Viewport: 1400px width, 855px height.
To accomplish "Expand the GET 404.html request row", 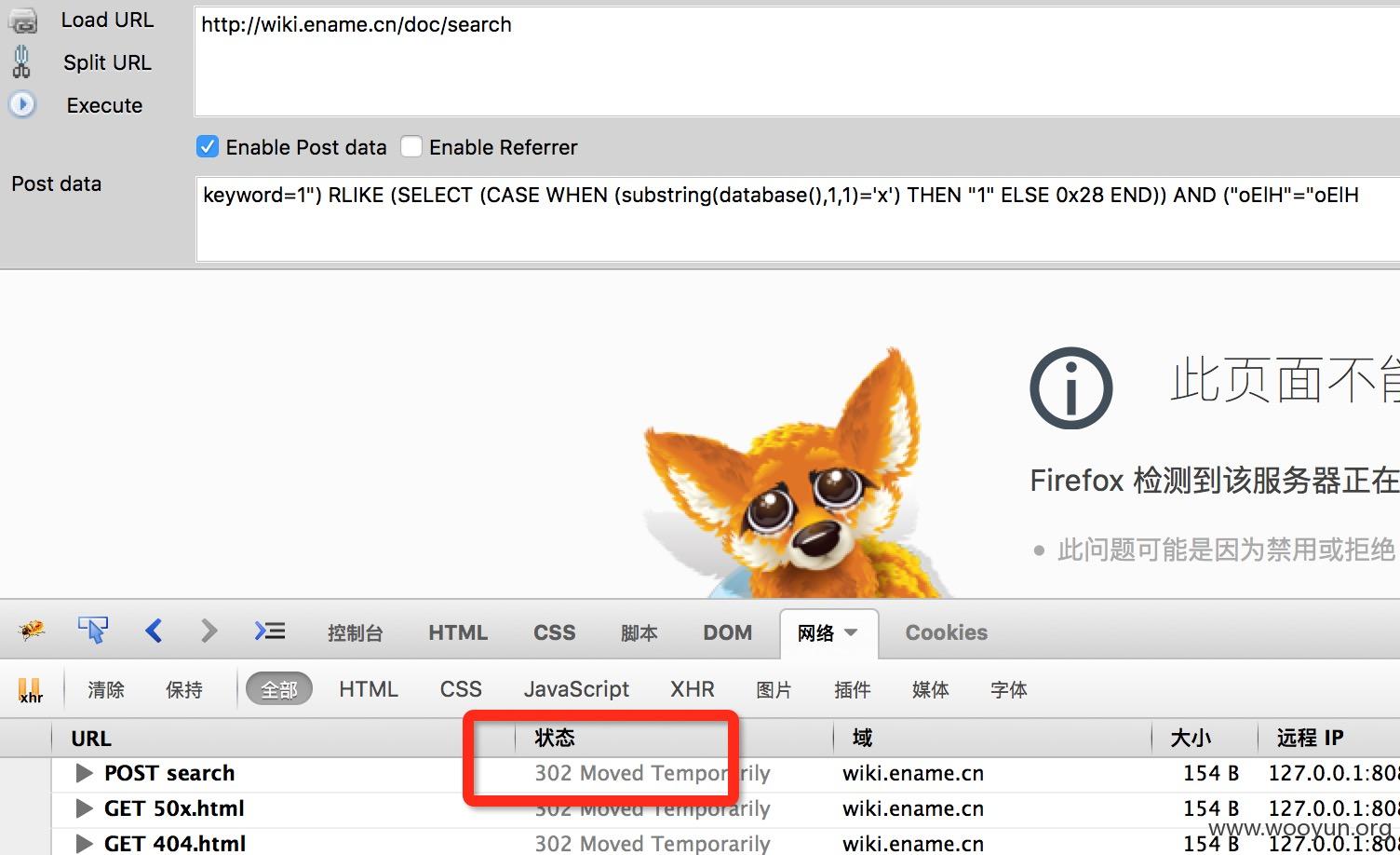I will pyautogui.click(x=85, y=844).
